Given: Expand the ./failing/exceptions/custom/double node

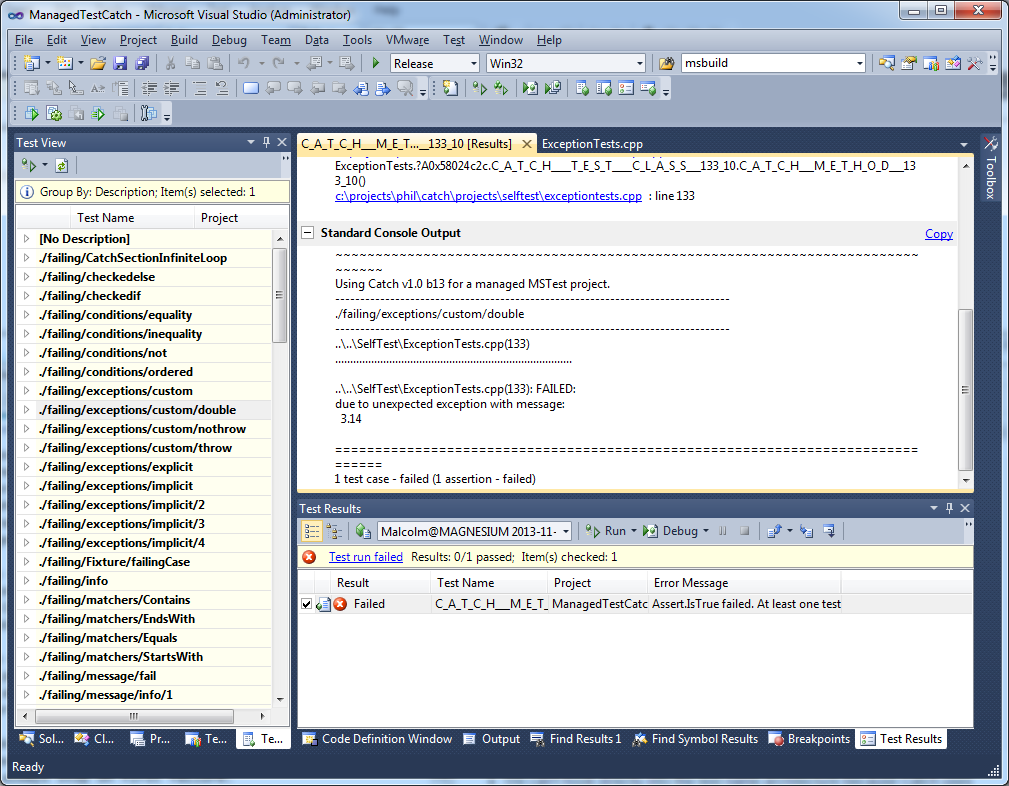Looking at the screenshot, I should point(26,409).
